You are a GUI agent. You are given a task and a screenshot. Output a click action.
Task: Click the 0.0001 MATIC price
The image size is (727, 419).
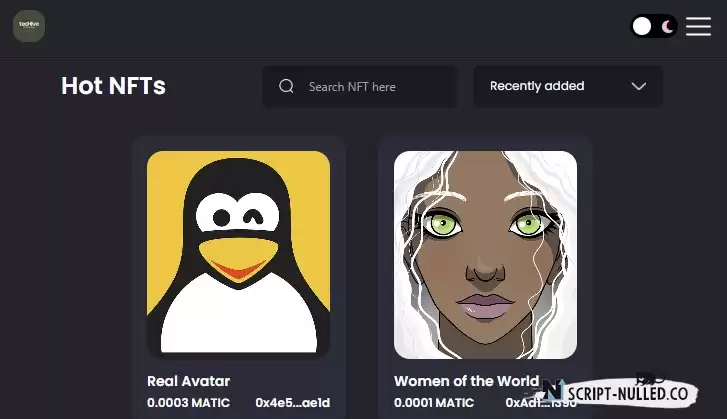click(434, 403)
